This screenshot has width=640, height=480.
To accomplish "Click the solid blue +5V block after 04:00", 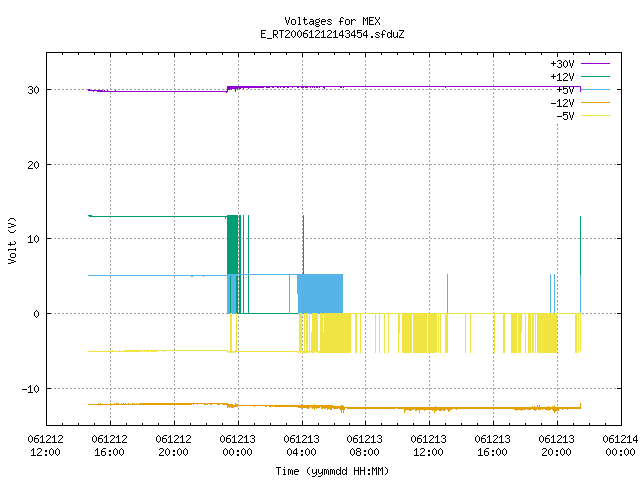I will click(320, 294).
